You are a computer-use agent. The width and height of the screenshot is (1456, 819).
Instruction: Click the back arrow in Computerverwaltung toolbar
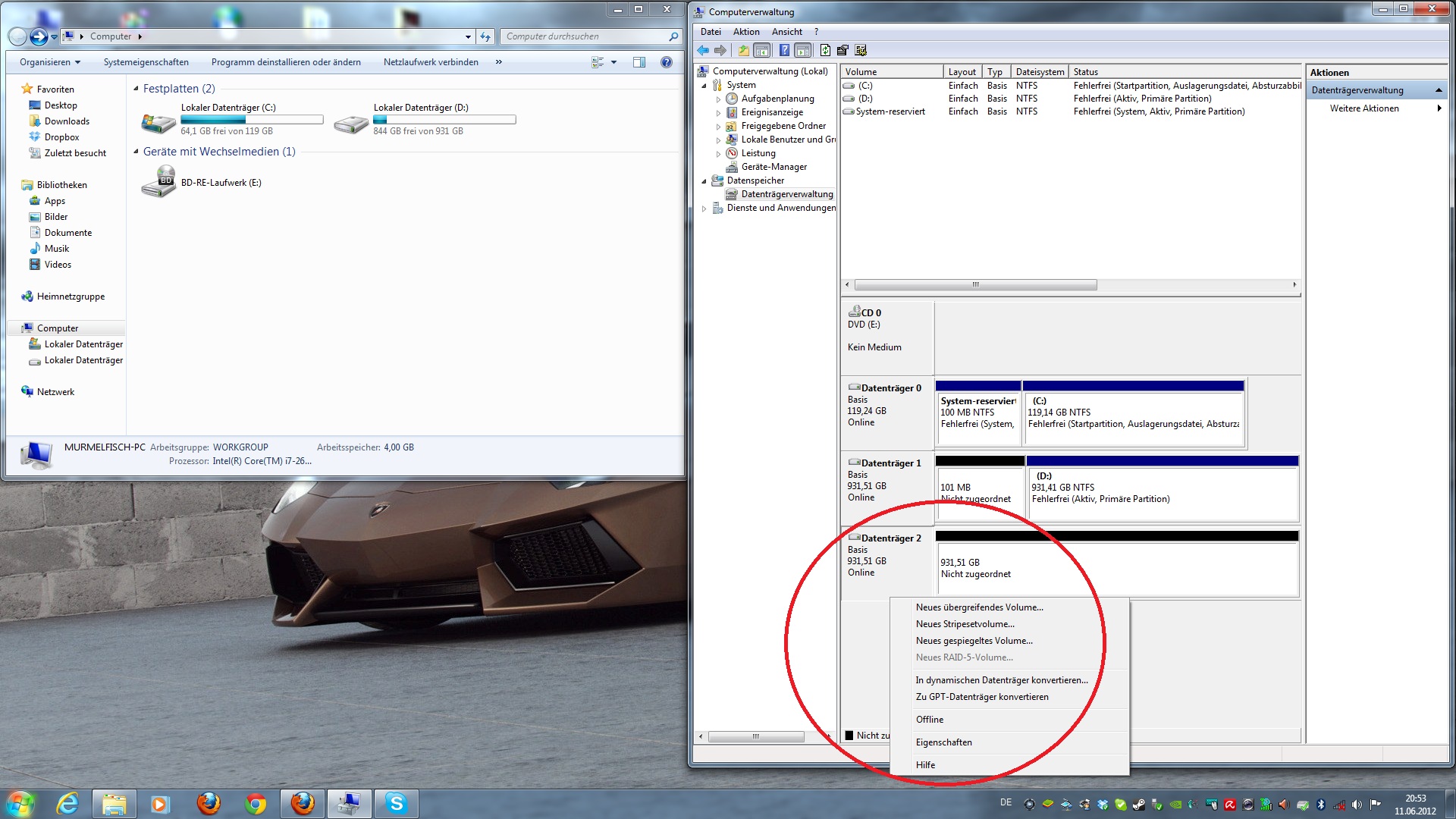pos(703,50)
